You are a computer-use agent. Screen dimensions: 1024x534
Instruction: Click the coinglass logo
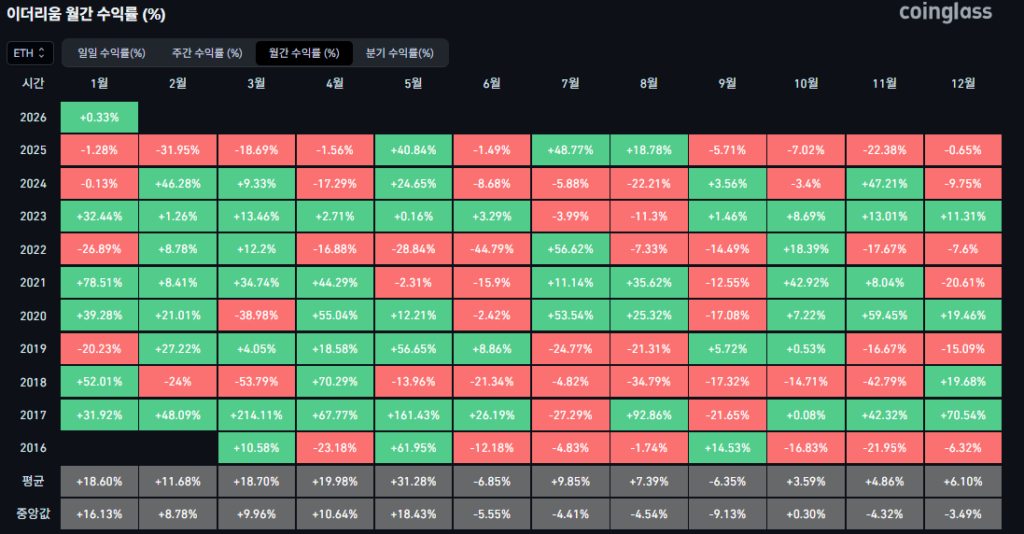point(945,13)
